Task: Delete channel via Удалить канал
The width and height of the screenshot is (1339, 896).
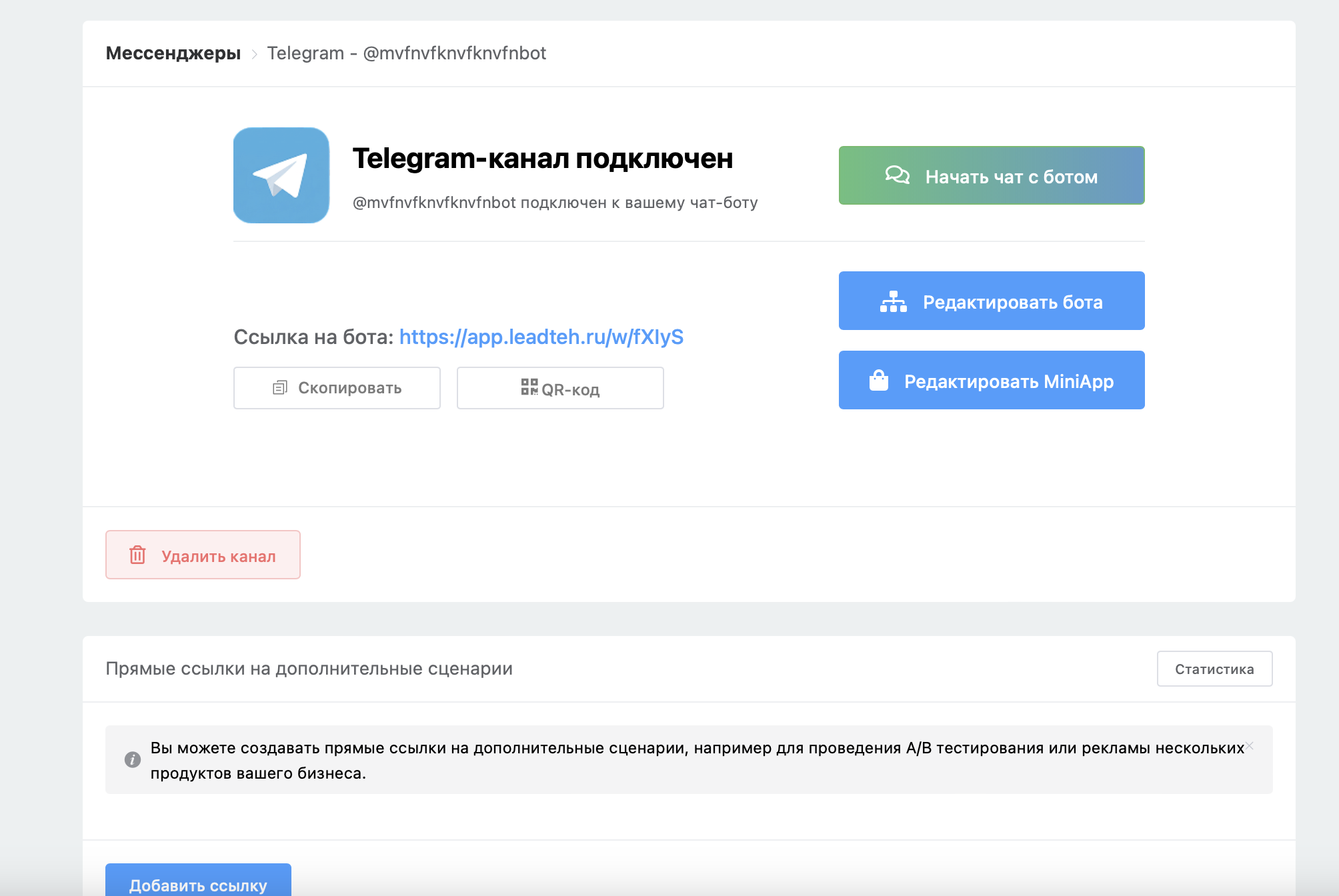Action: click(203, 555)
